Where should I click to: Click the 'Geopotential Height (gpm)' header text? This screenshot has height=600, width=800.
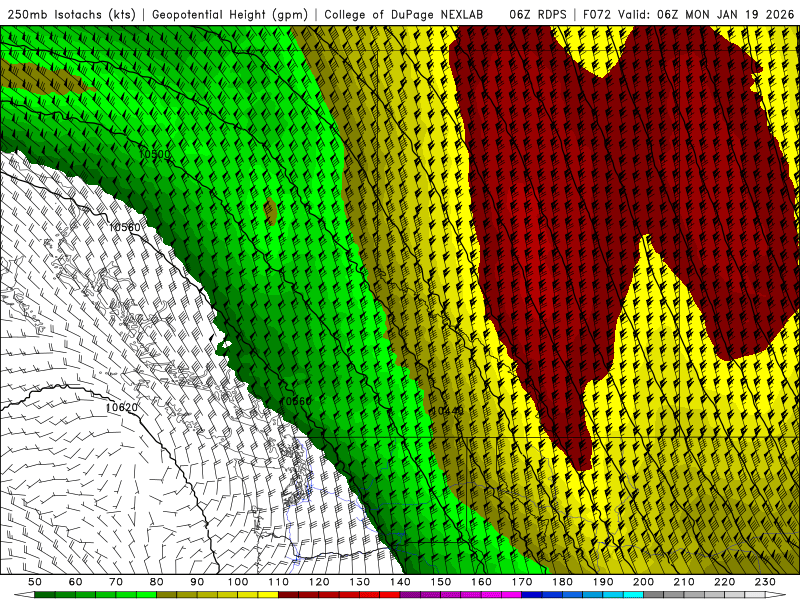tap(230, 14)
